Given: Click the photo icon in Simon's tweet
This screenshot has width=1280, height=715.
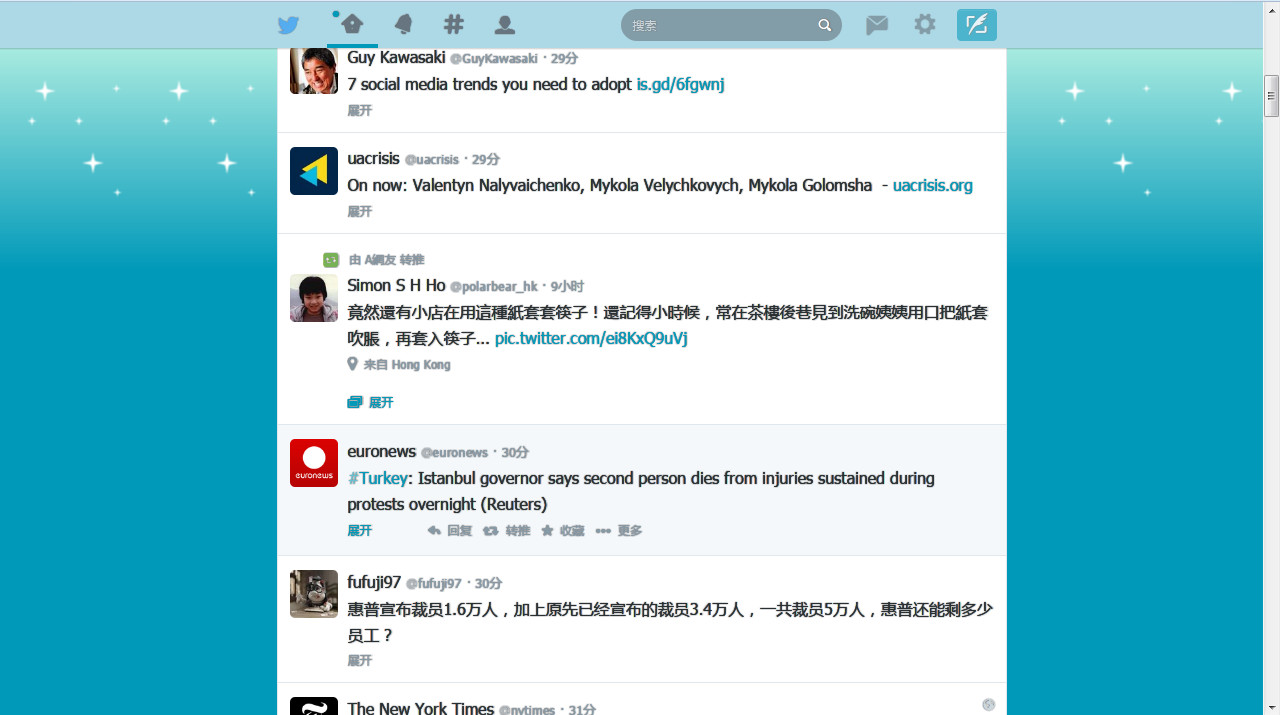Looking at the screenshot, I should 355,402.
